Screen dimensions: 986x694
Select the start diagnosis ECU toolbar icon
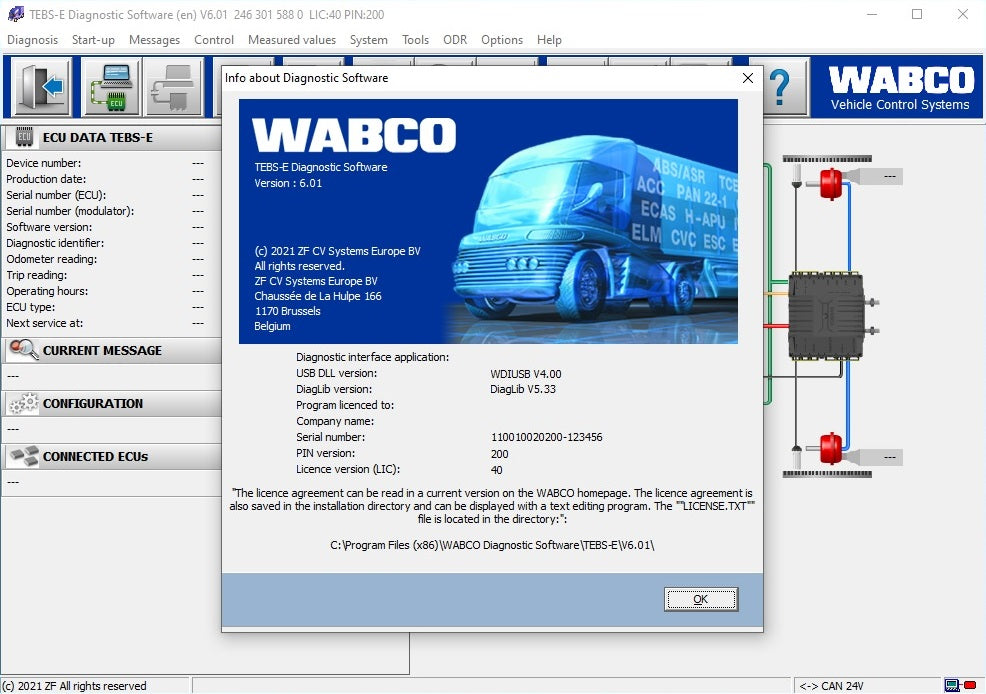[x=111, y=87]
